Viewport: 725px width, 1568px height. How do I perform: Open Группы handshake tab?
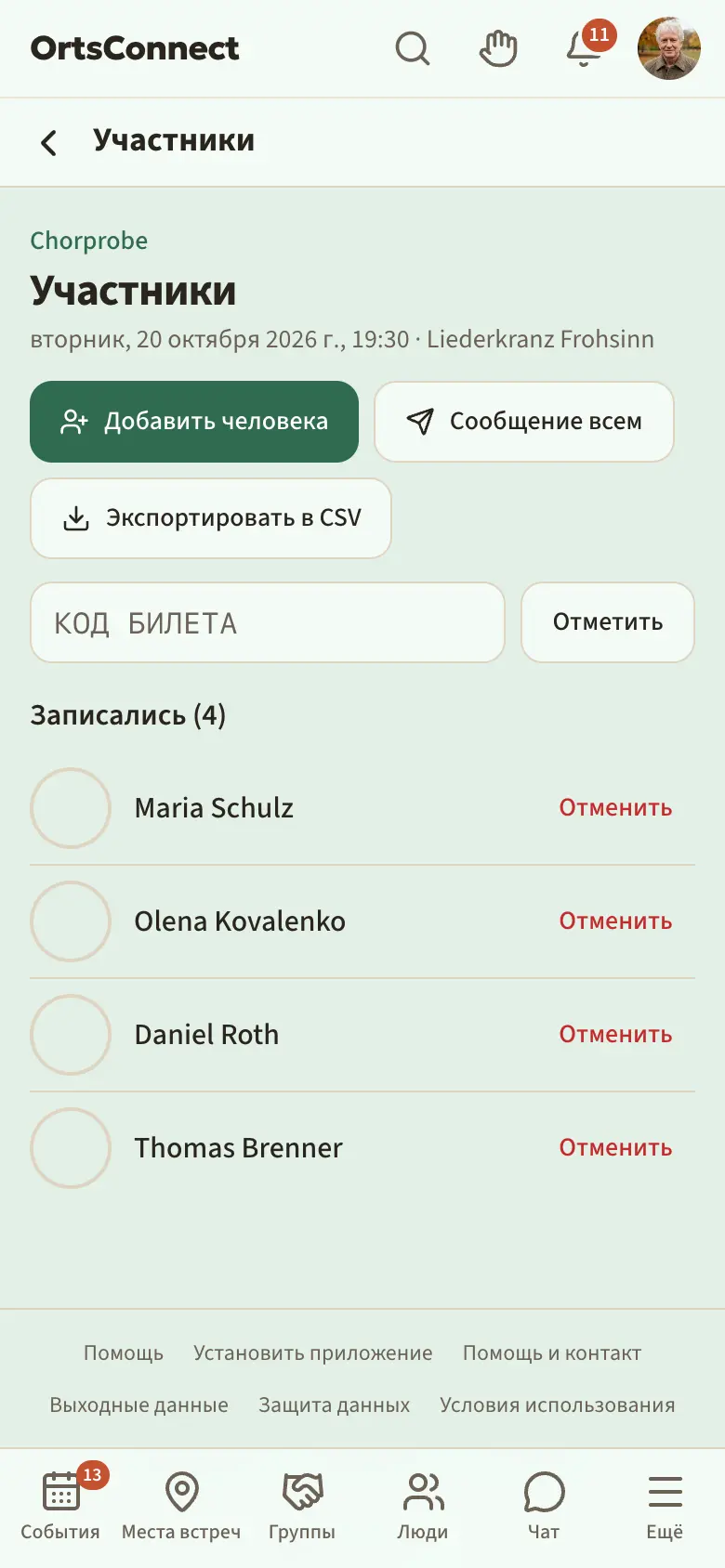302,1507
